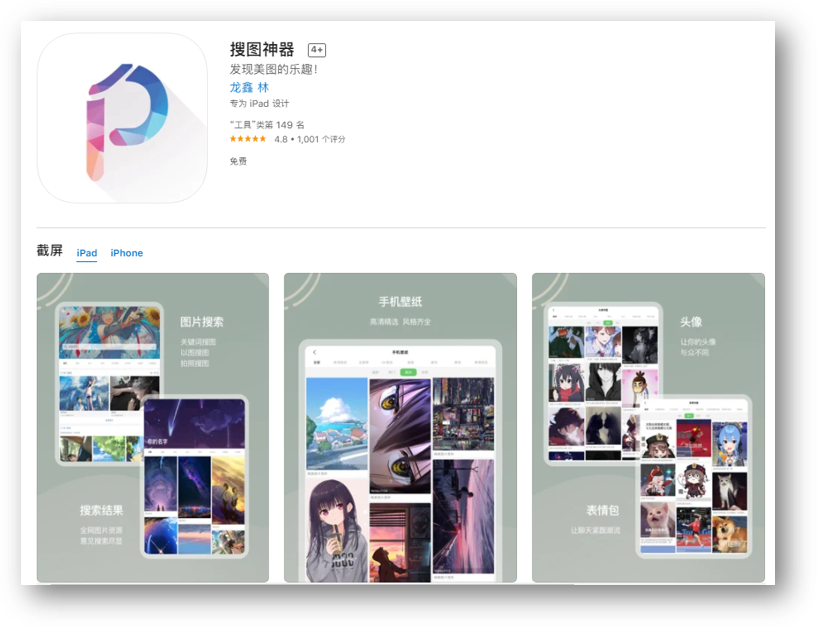Click the 搜索结果 caption in the first screenshot
Screen dimensions: 817x627
[x=102, y=510]
